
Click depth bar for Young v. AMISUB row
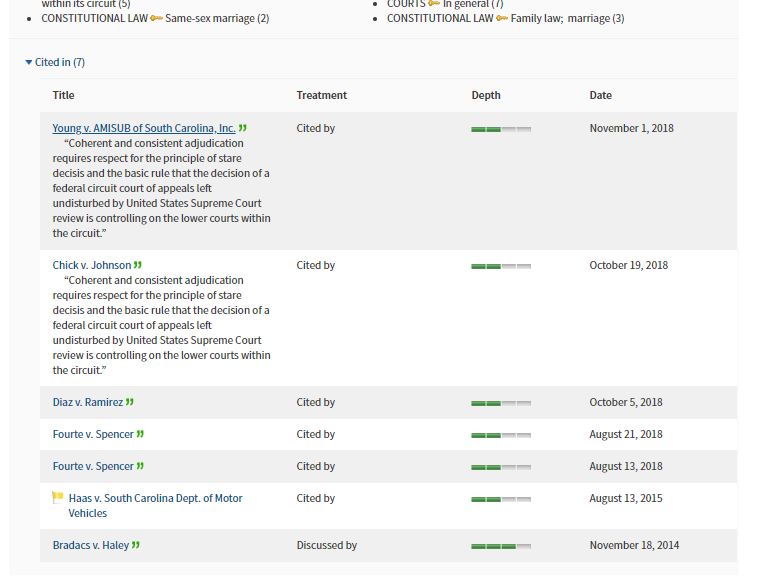pyautogui.click(x=501, y=129)
